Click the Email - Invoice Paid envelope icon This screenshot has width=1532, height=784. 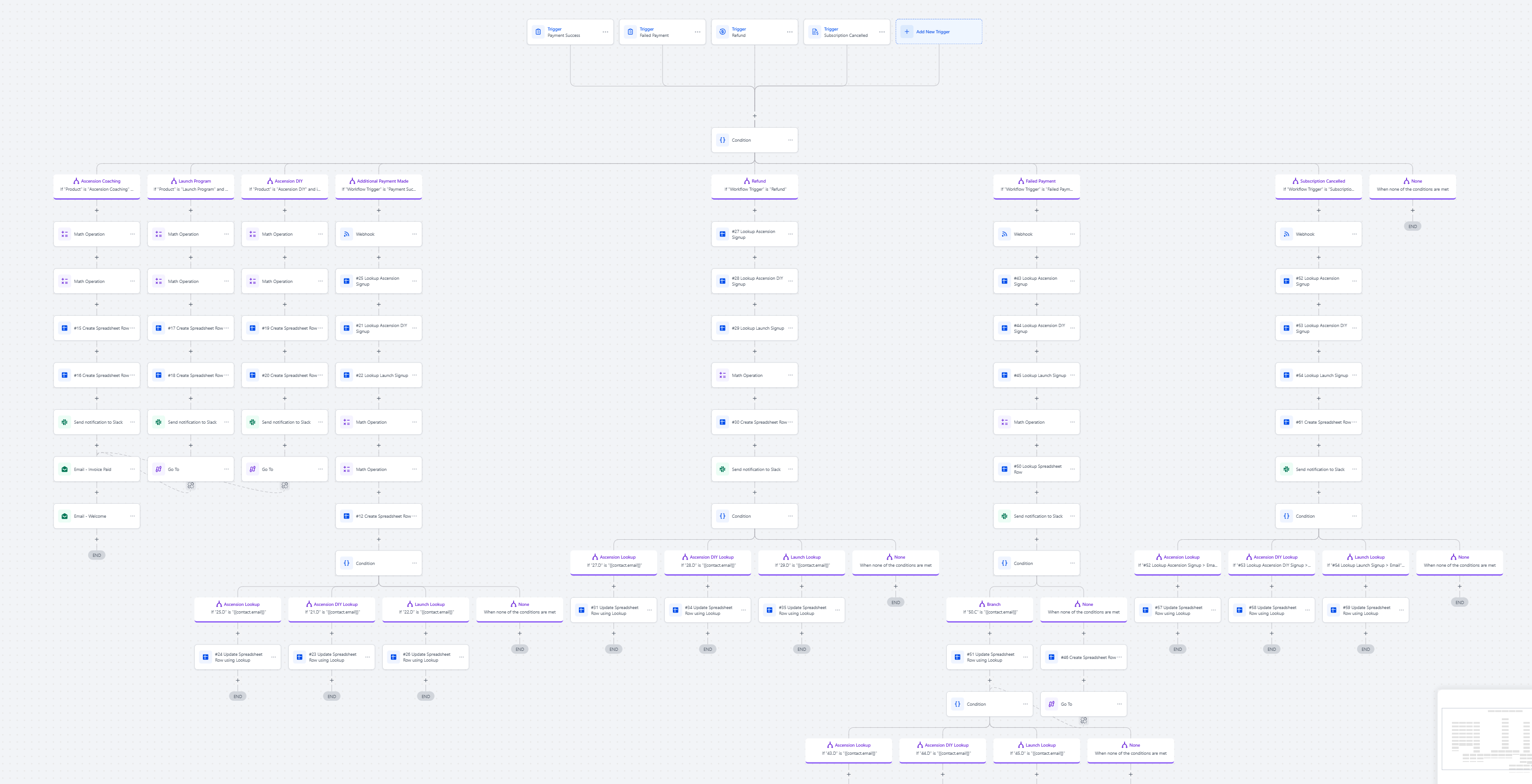click(x=64, y=469)
